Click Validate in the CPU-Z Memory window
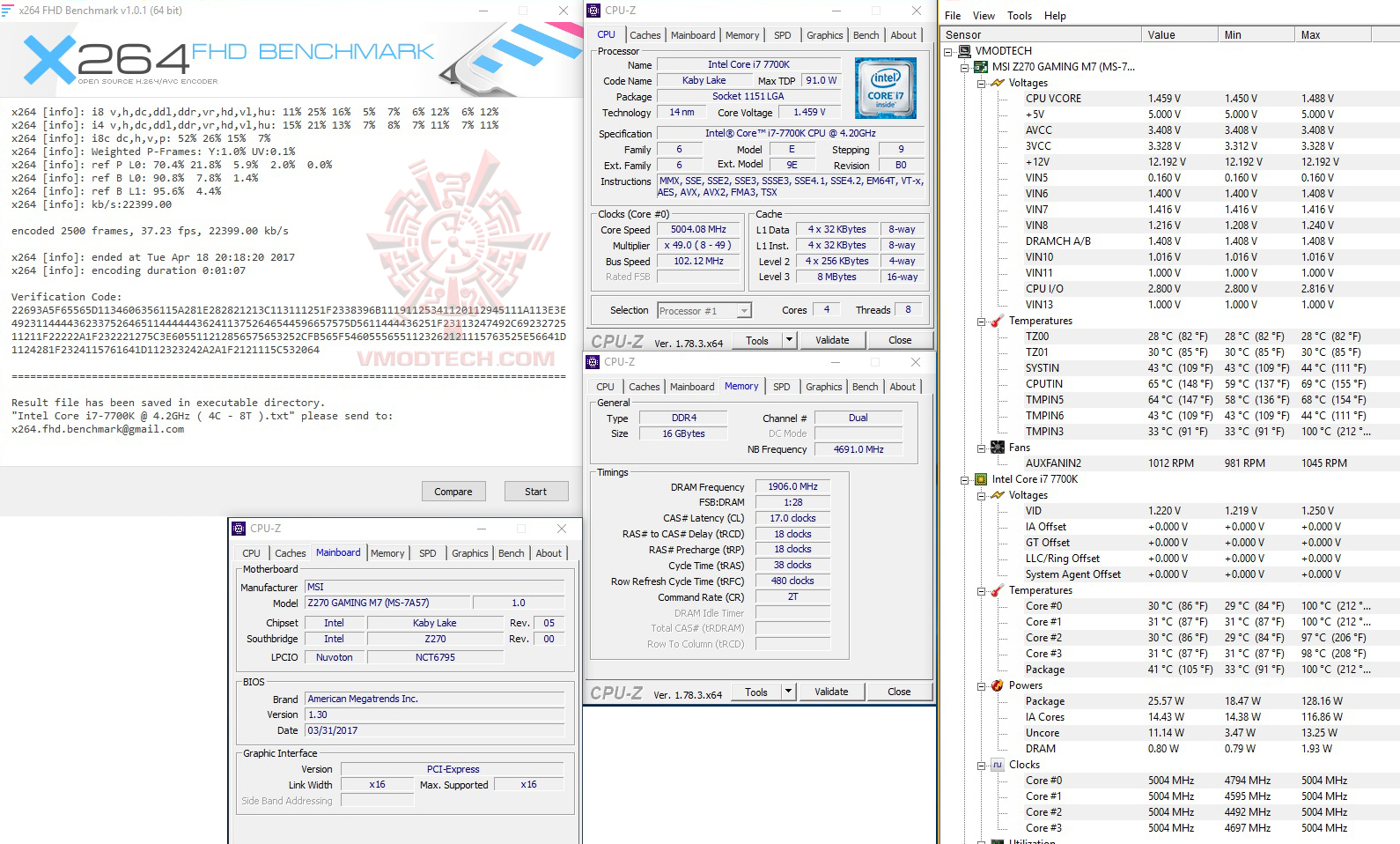 tap(831, 692)
